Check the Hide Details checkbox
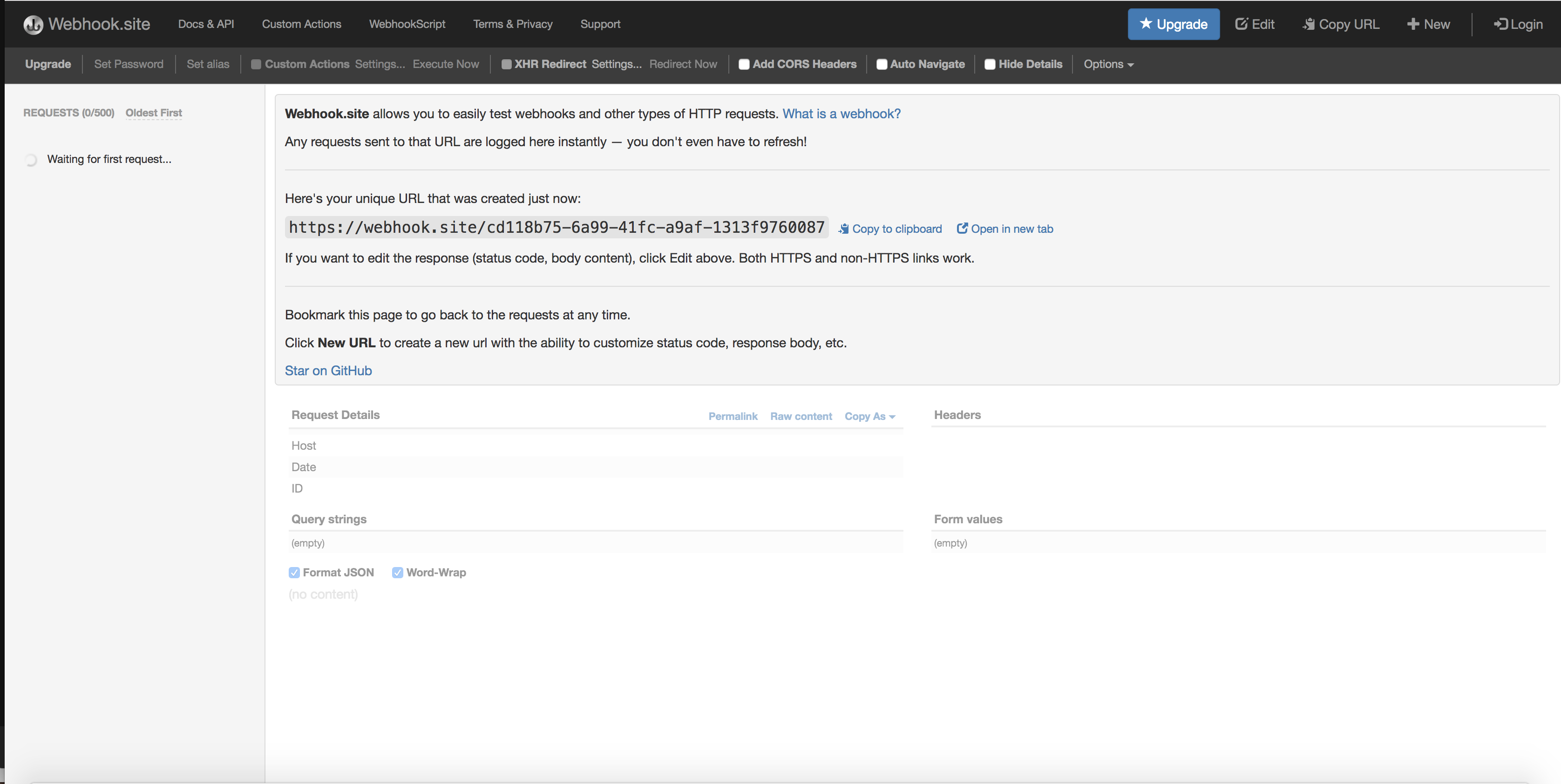 (x=990, y=64)
